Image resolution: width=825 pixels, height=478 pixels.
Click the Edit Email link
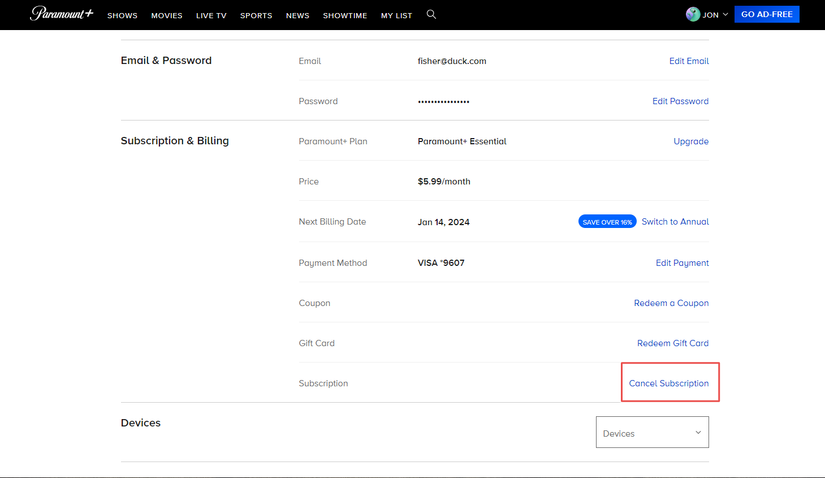[688, 61]
